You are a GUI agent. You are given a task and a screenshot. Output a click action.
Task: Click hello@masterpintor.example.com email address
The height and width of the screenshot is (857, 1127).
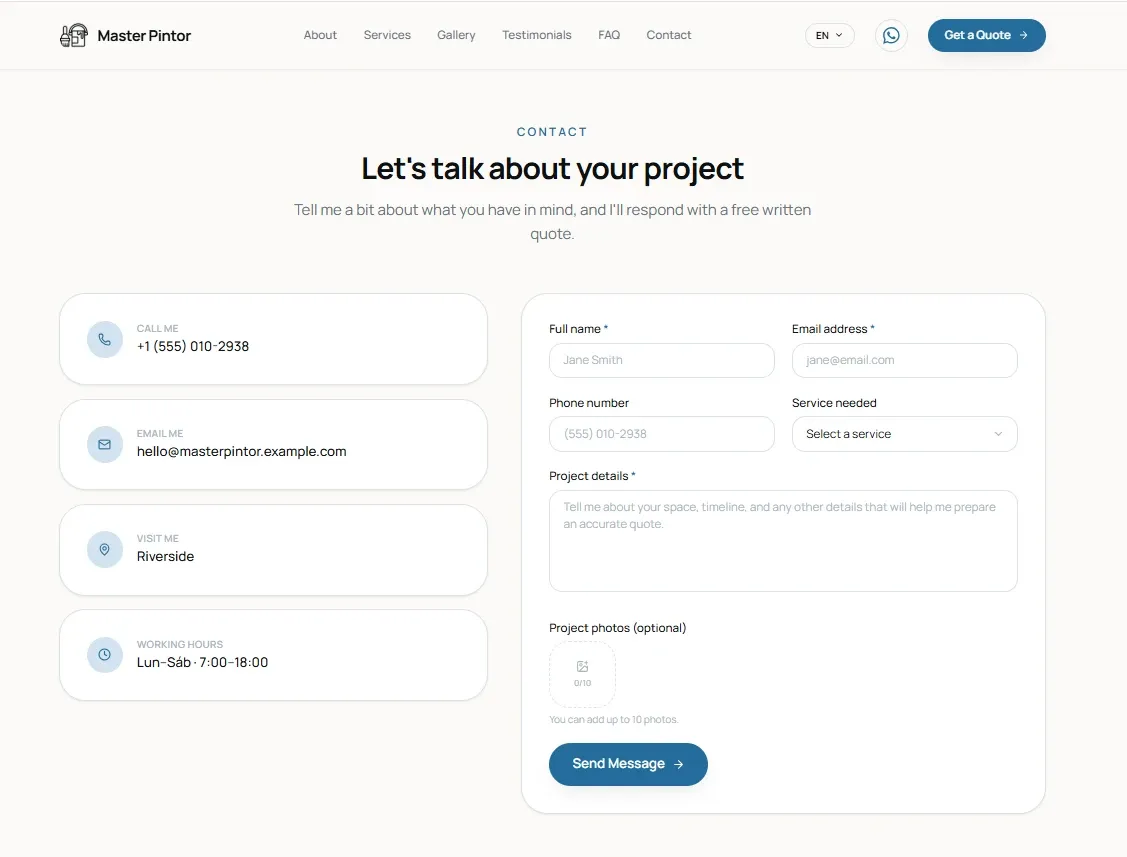(242, 452)
